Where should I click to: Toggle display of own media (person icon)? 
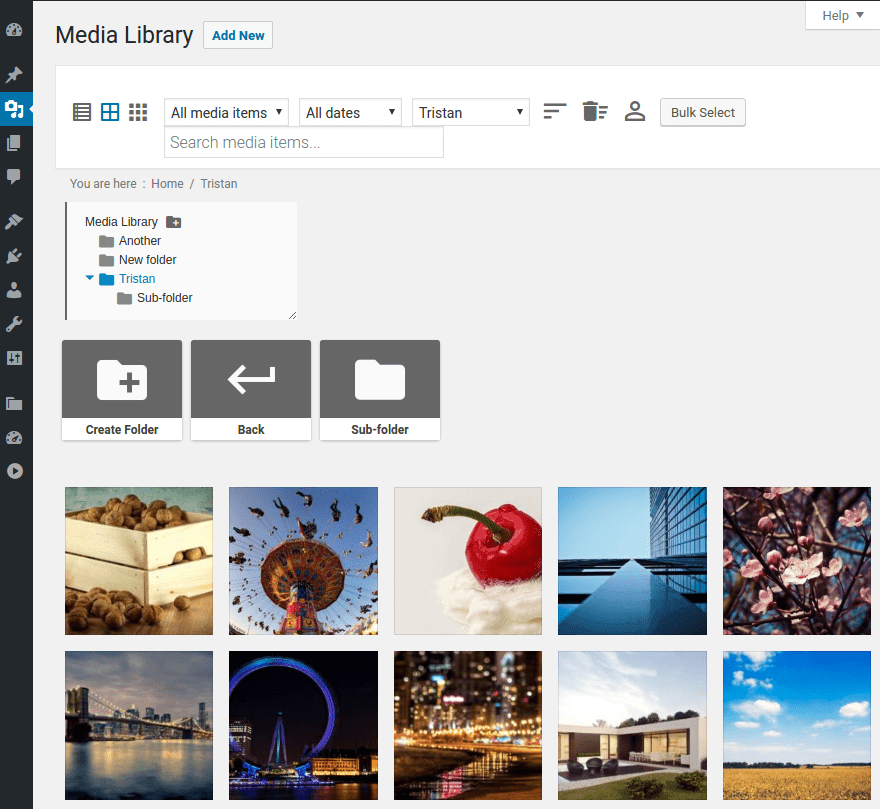pos(635,111)
